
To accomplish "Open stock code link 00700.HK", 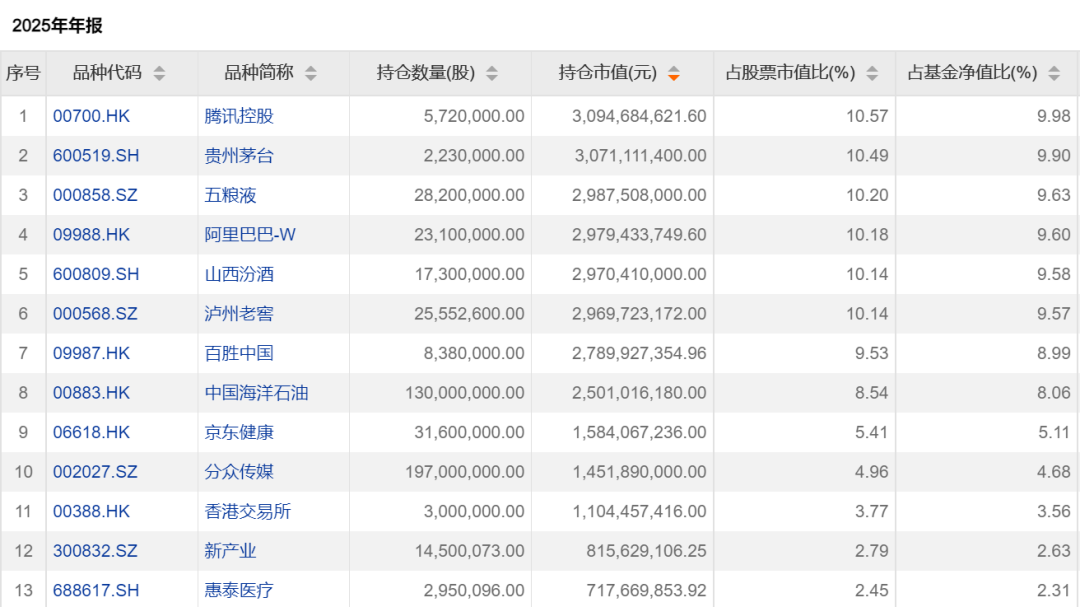I will coord(92,116).
